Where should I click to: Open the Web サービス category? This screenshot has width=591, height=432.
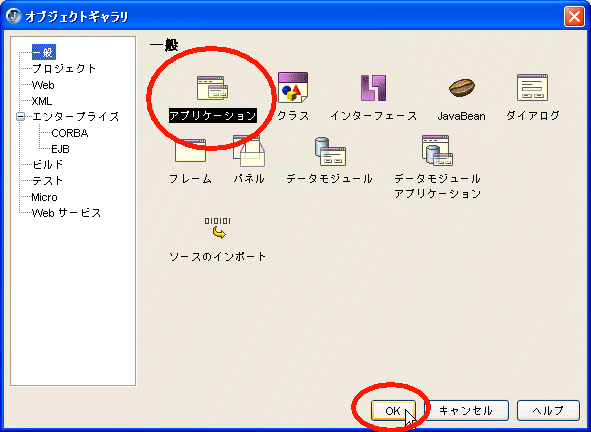66,213
